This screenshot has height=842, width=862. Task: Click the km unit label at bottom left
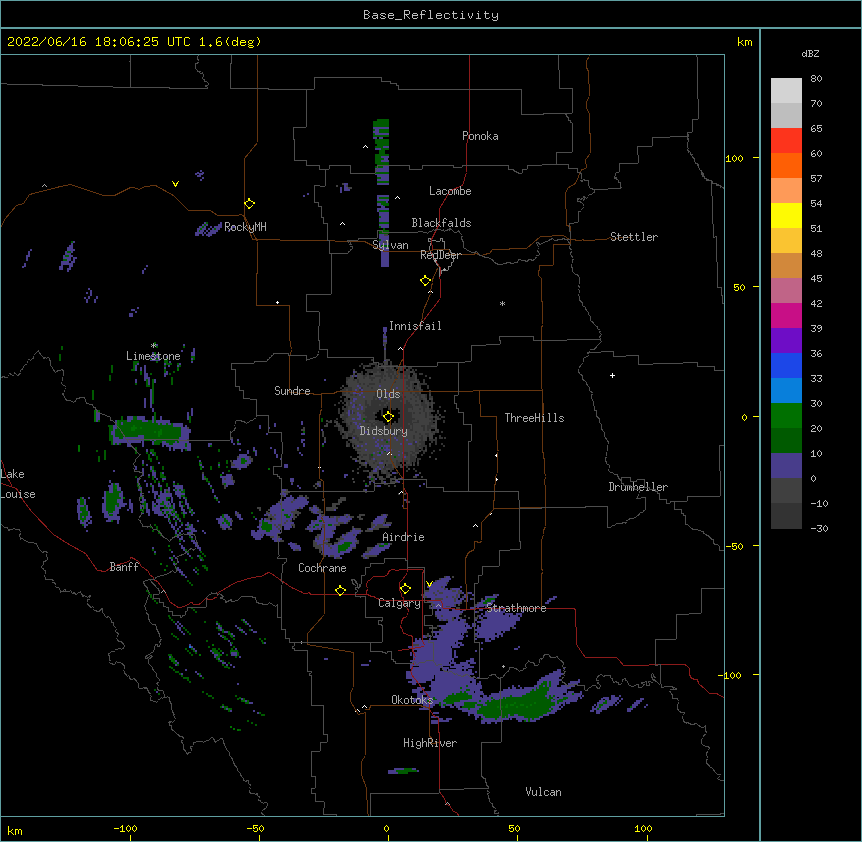coord(15,830)
